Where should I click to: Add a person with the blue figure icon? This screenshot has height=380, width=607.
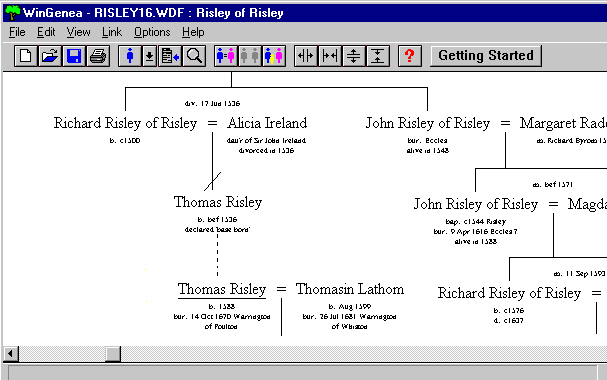click(x=130, y=56)
